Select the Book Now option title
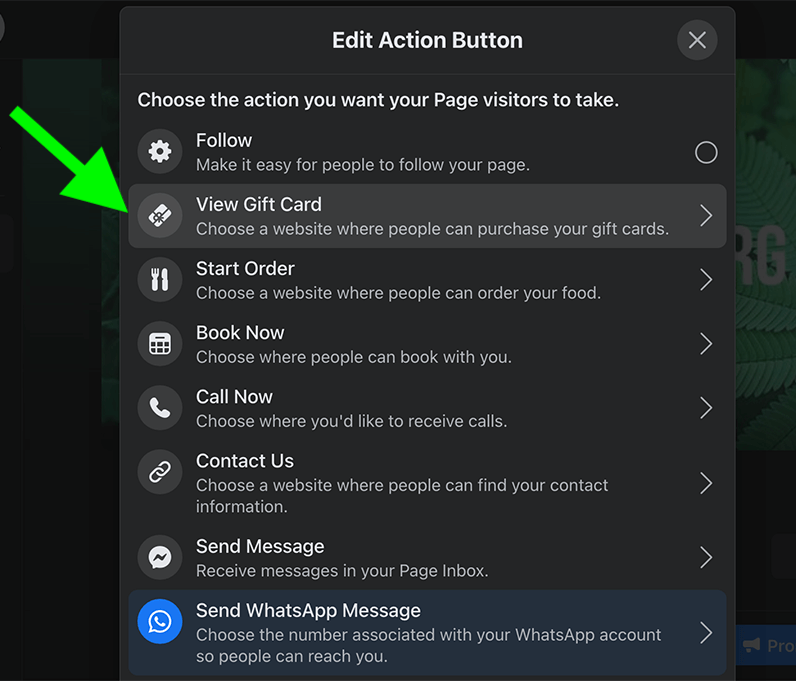The height and width of the screenshot is (681, 796). pyautogui.click(x=240, y=333)
